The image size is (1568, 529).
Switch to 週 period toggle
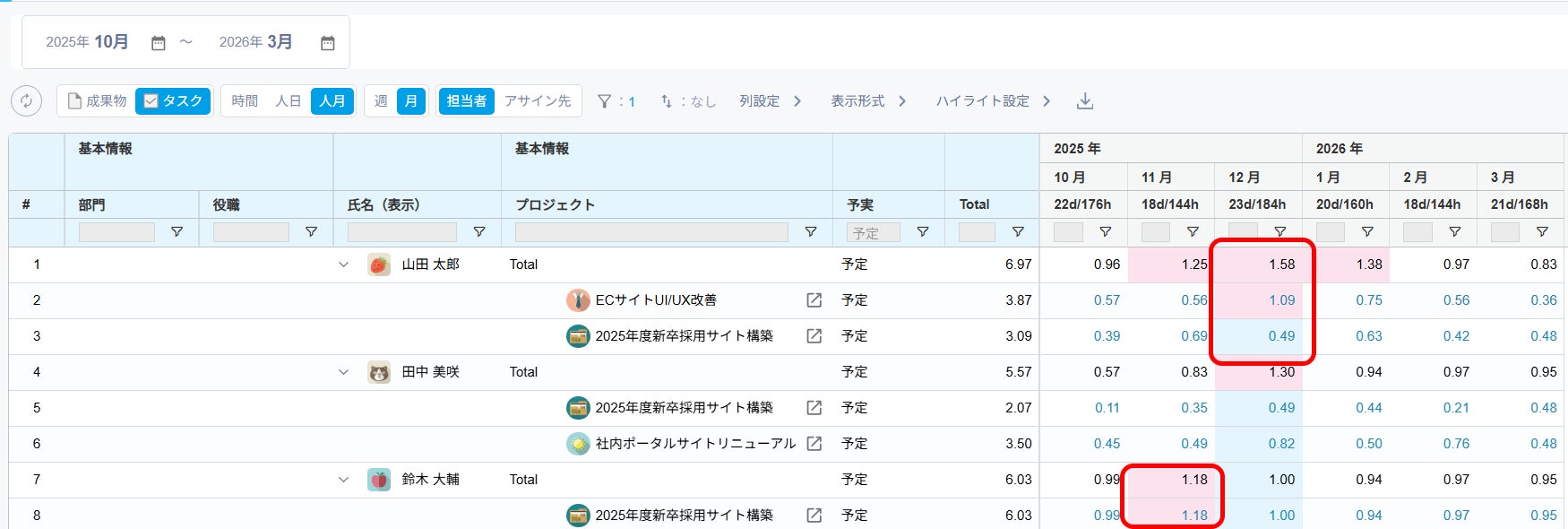381,101
